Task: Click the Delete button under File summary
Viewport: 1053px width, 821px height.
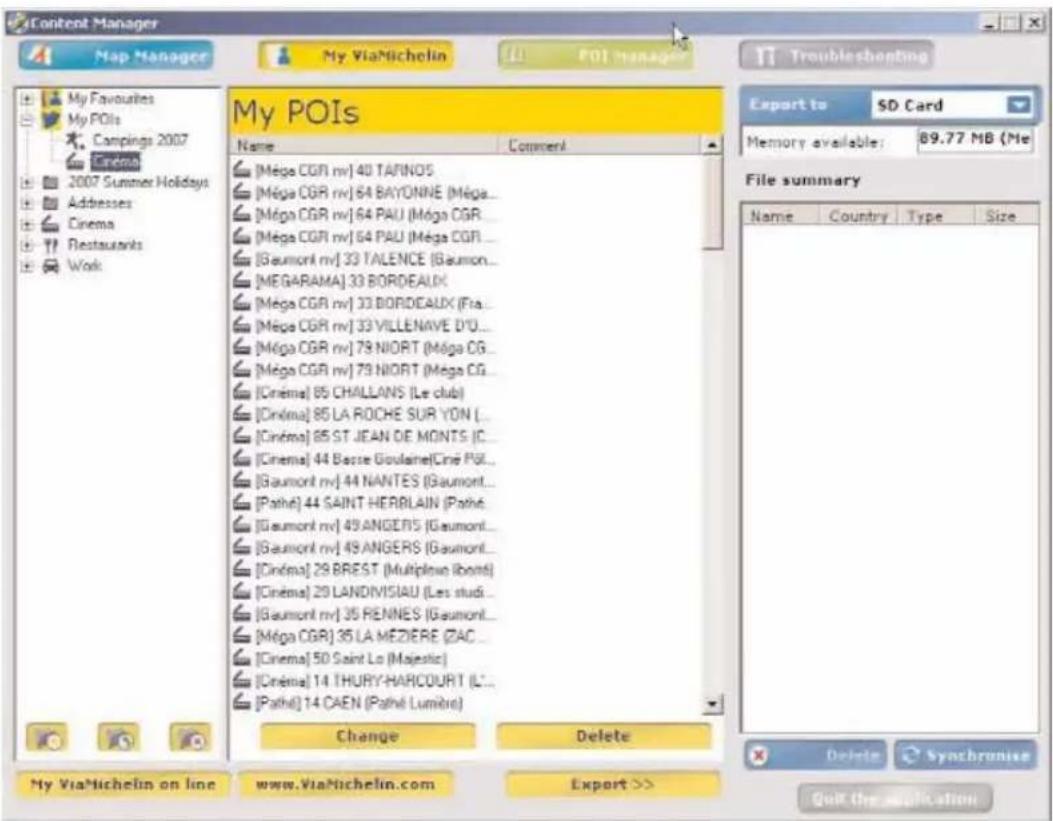Action: [x=815, y=756]
